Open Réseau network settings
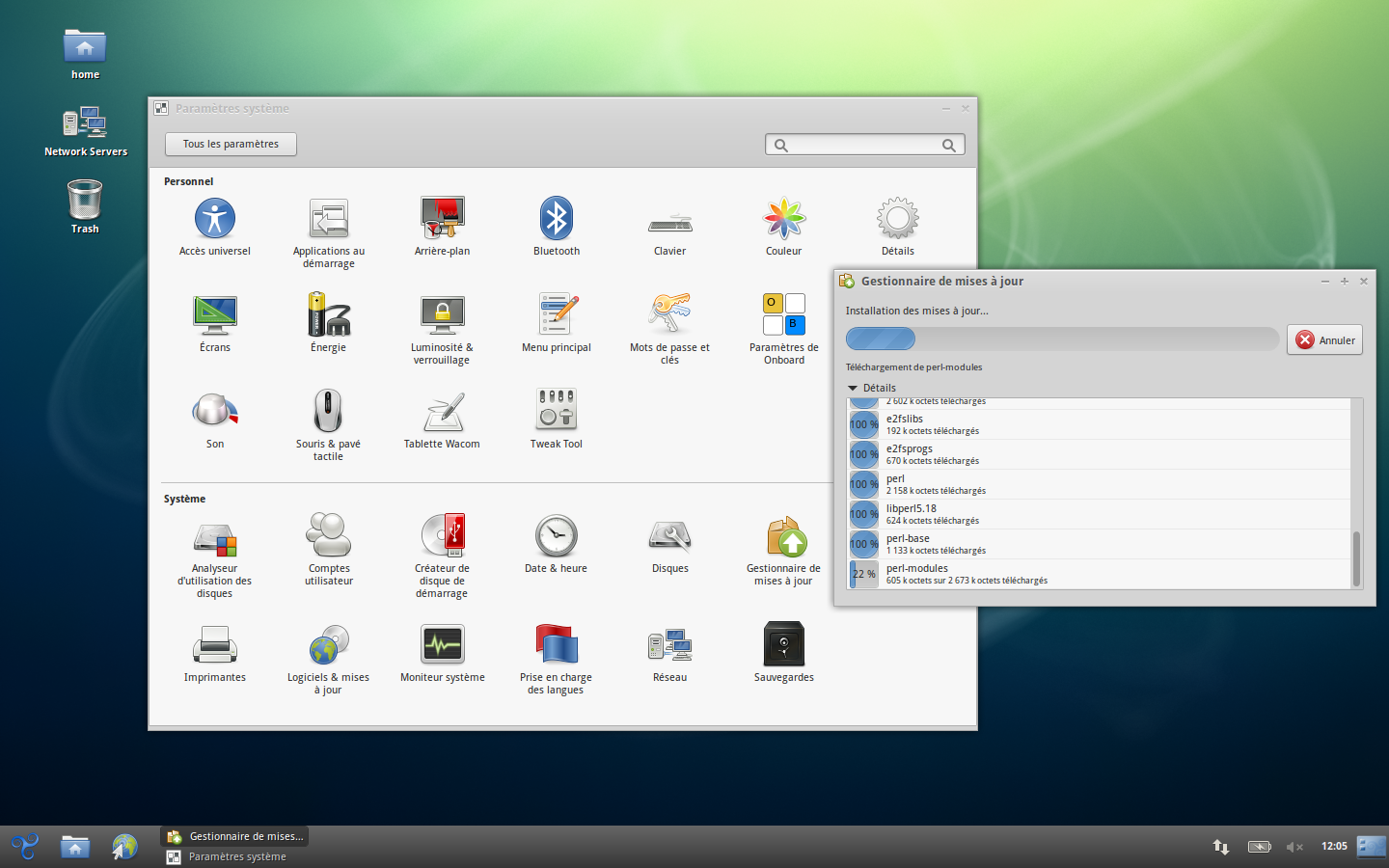Image resolution: width=1389 pixels, height=868 pixels. pyautogui.click(x=669, y=656)
